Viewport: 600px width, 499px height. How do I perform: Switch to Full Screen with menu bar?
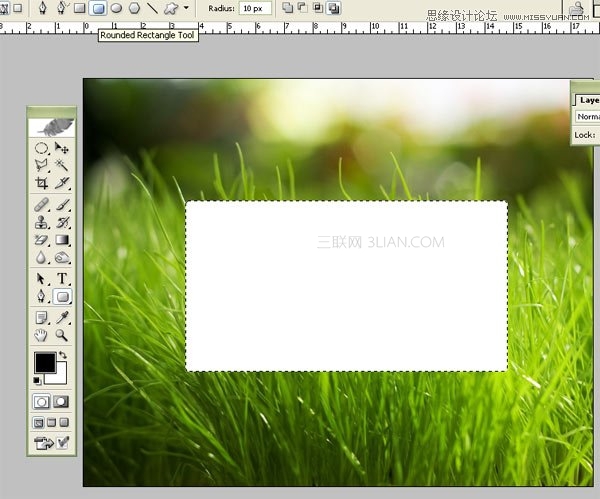[52, 422]
